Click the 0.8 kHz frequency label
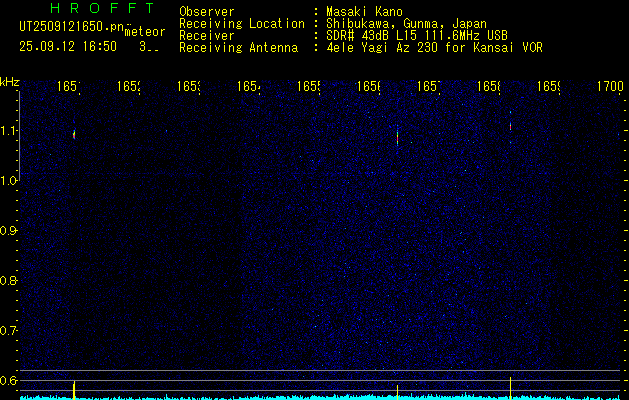The height and width of the screenshot is (400, 629). (8, 281)
